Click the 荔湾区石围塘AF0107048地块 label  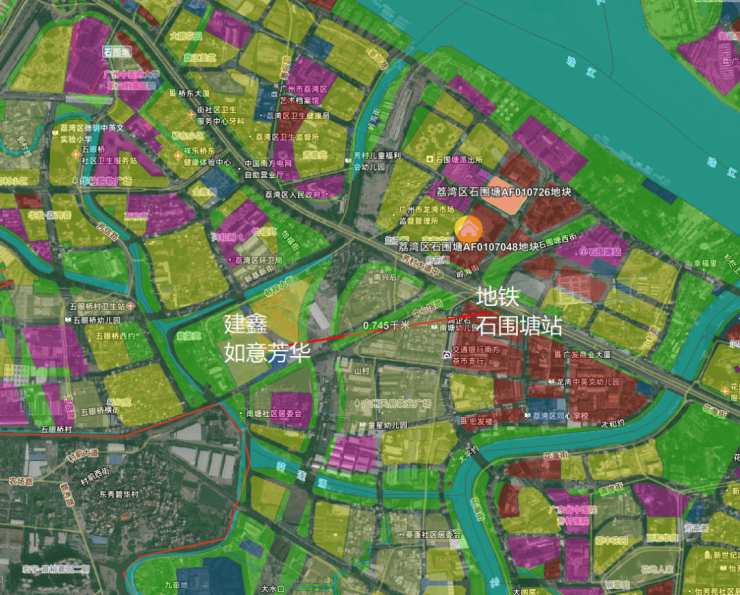click(x=469, y=247)
